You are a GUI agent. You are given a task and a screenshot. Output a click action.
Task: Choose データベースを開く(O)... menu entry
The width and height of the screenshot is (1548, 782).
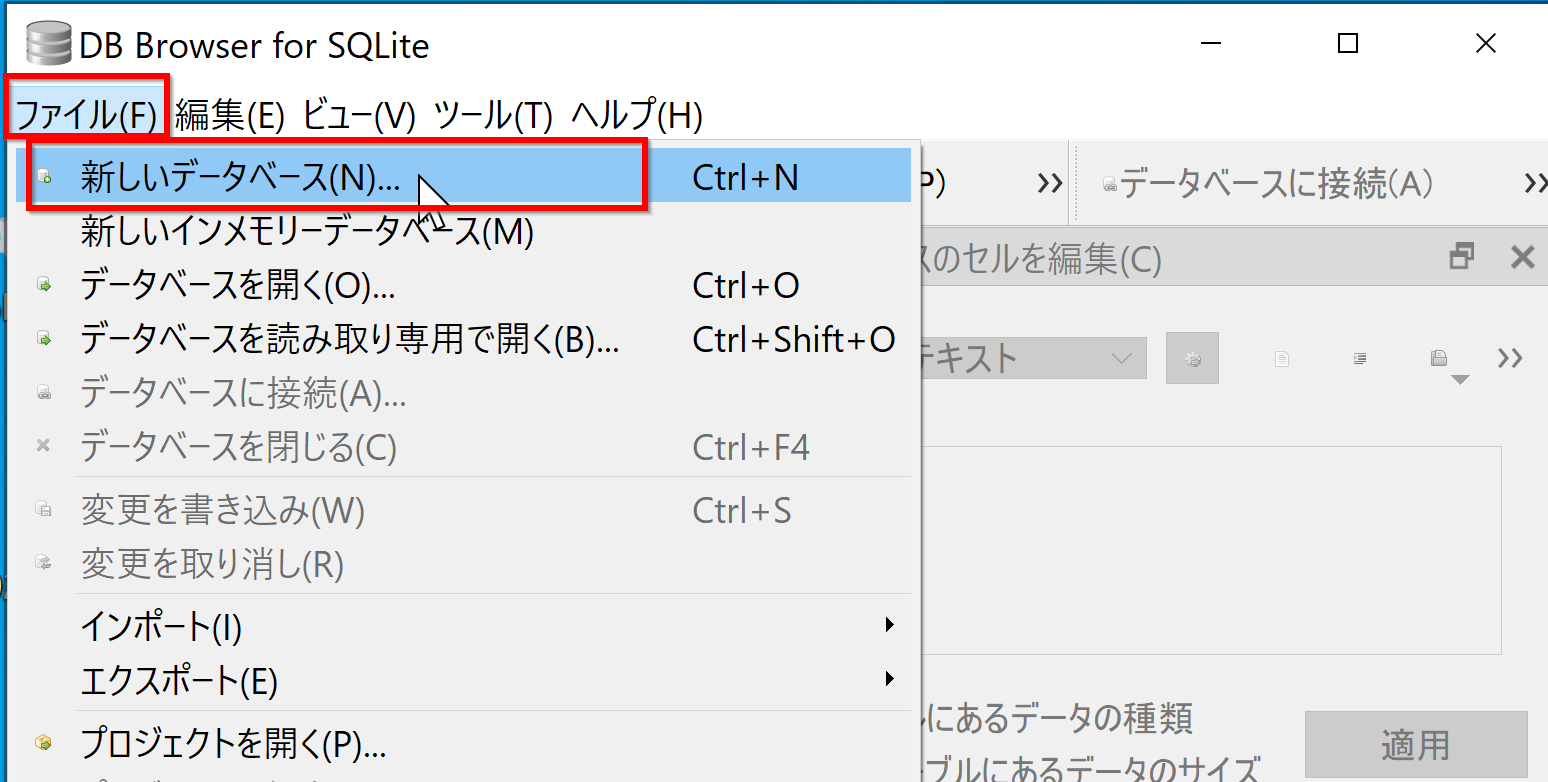click(x=465, y=286)
